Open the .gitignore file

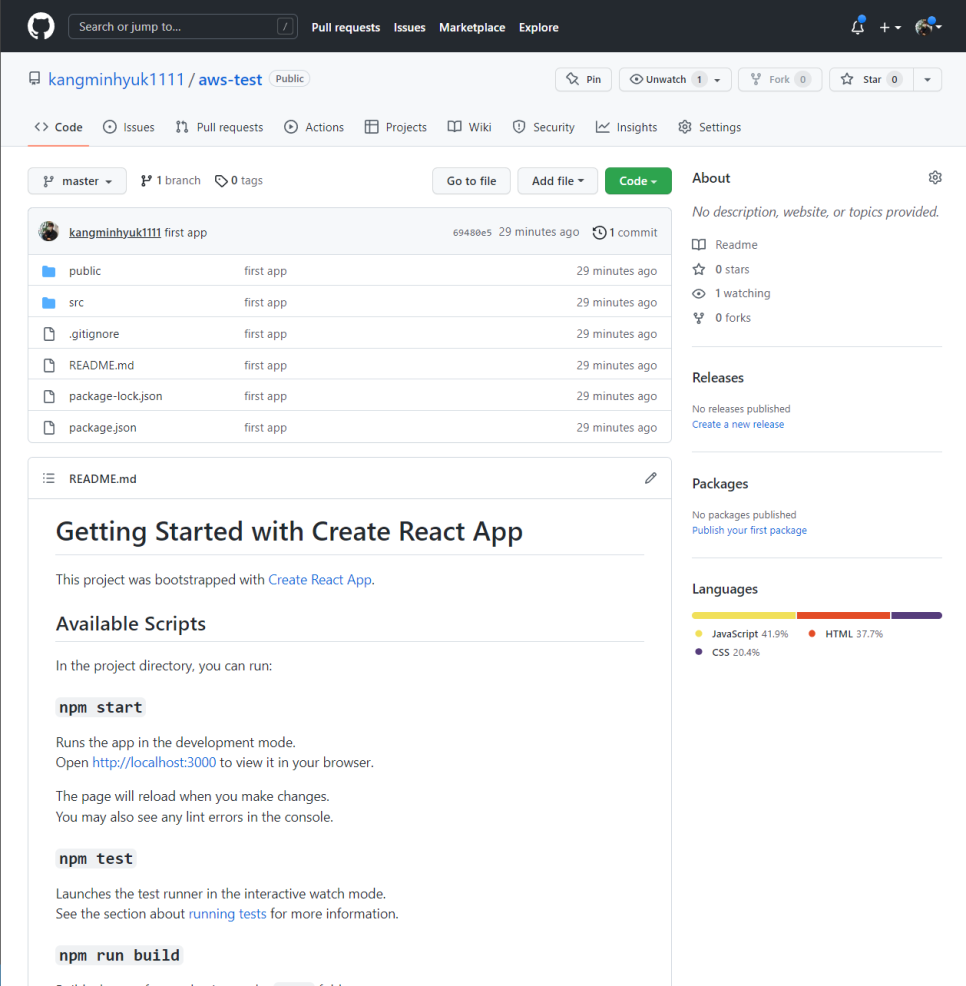(94, 334)
